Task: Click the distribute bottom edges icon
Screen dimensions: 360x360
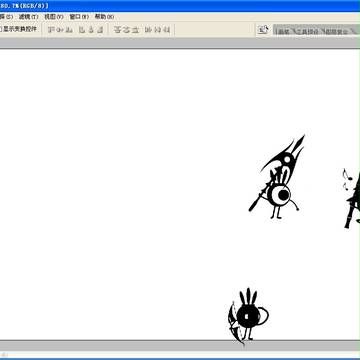Action: click(135, 30)
